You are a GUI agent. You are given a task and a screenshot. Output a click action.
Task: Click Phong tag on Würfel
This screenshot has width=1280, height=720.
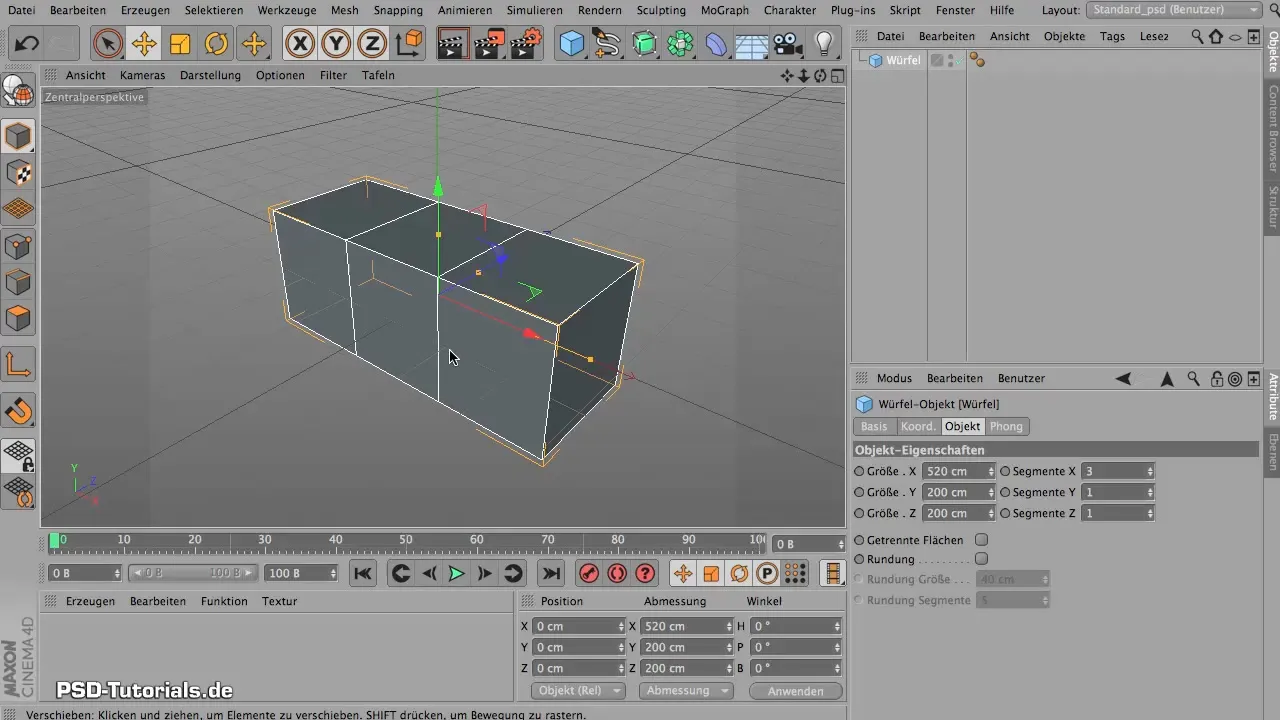coord(977,60)
